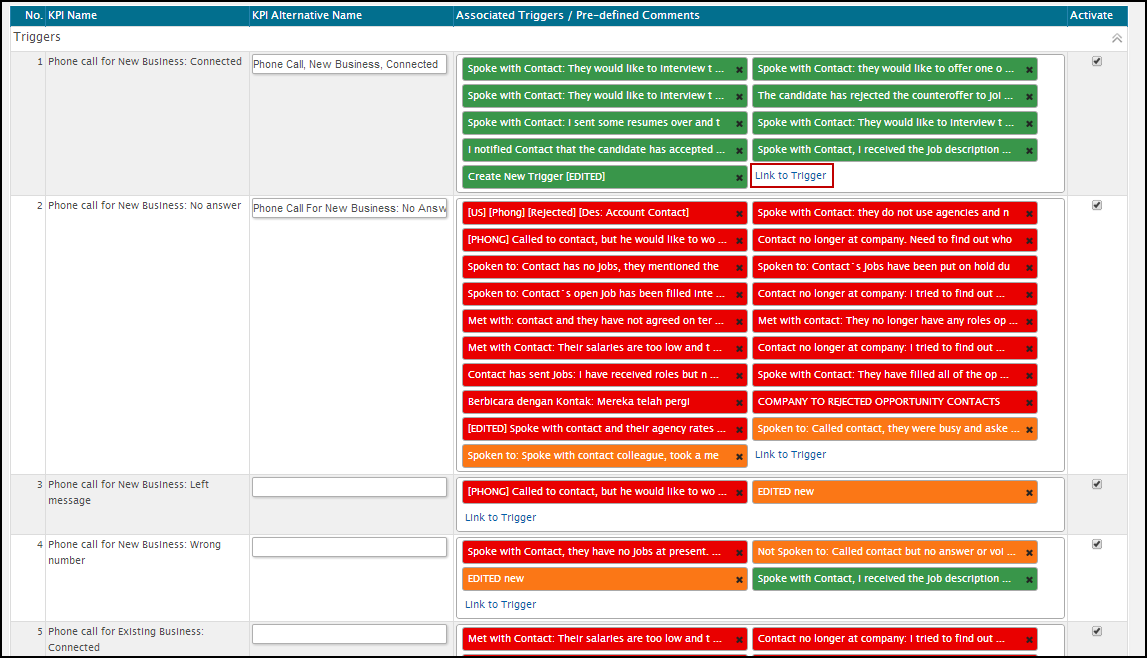This screenshot has width=1147, height=658.
Task: Remove the 'Contact has sent jobs' trigger tag
Action: pos(740,377)
